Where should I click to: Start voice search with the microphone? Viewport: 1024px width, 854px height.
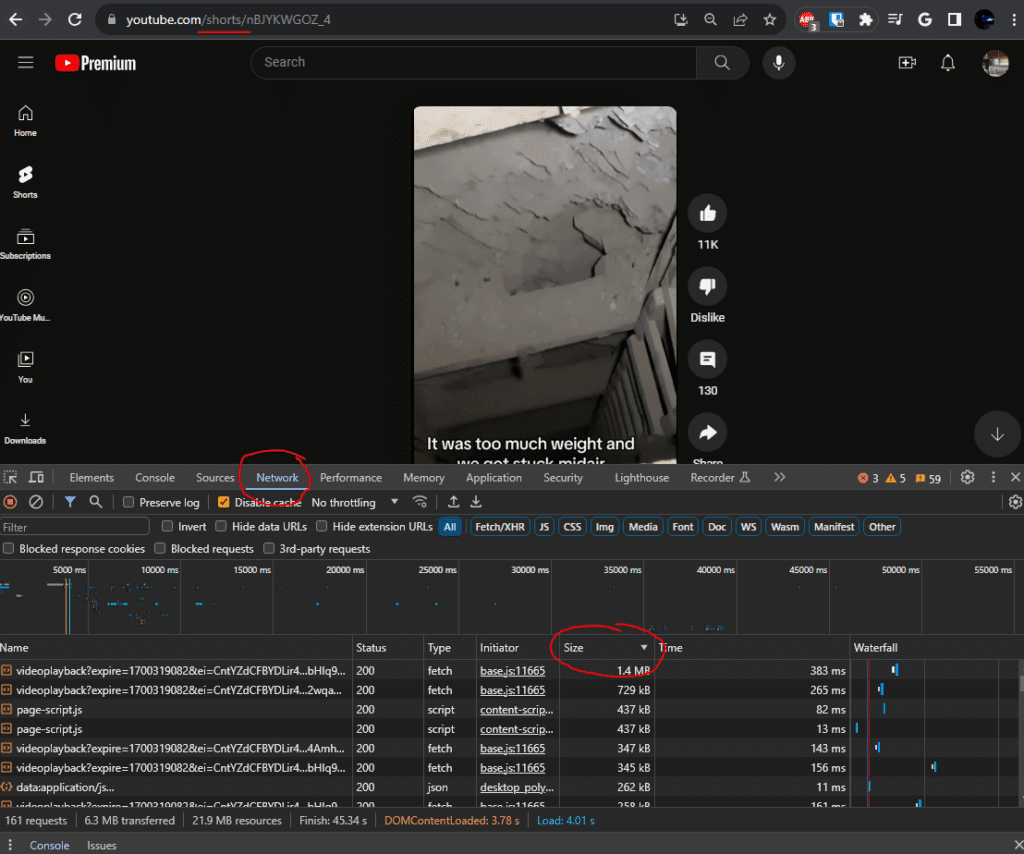point(778,63)
